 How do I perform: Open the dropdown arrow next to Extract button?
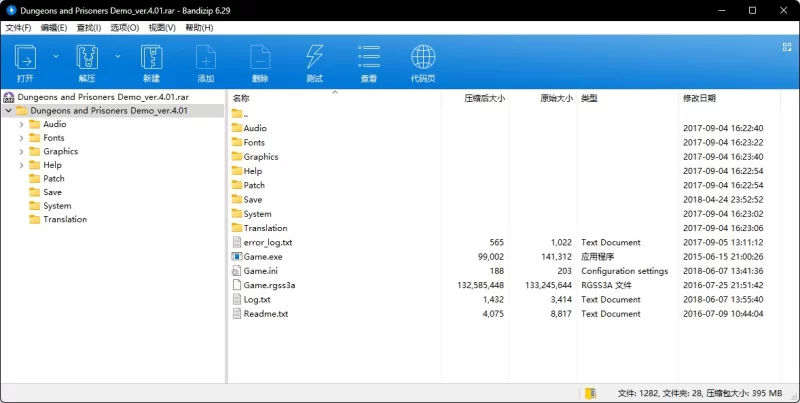[x=118, y=56]
